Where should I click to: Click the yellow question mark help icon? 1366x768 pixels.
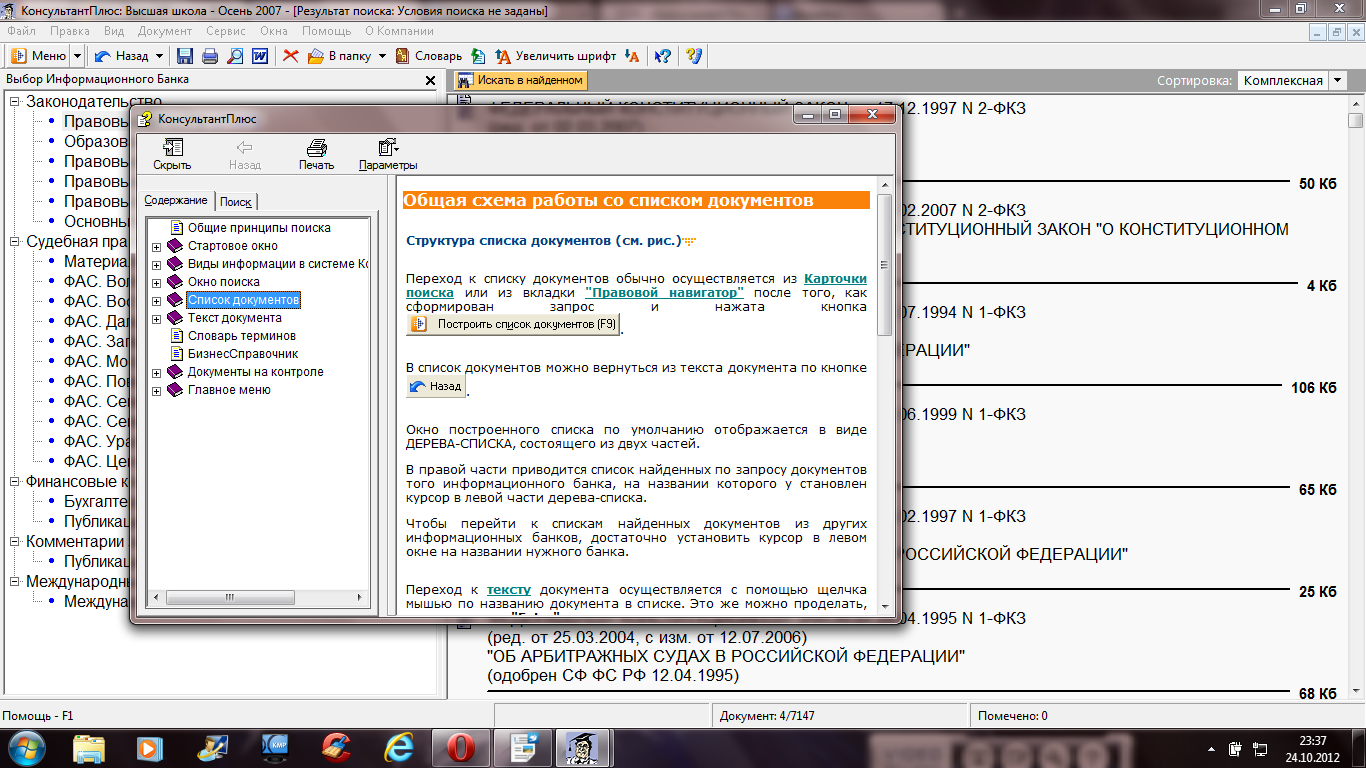[694, 56]
